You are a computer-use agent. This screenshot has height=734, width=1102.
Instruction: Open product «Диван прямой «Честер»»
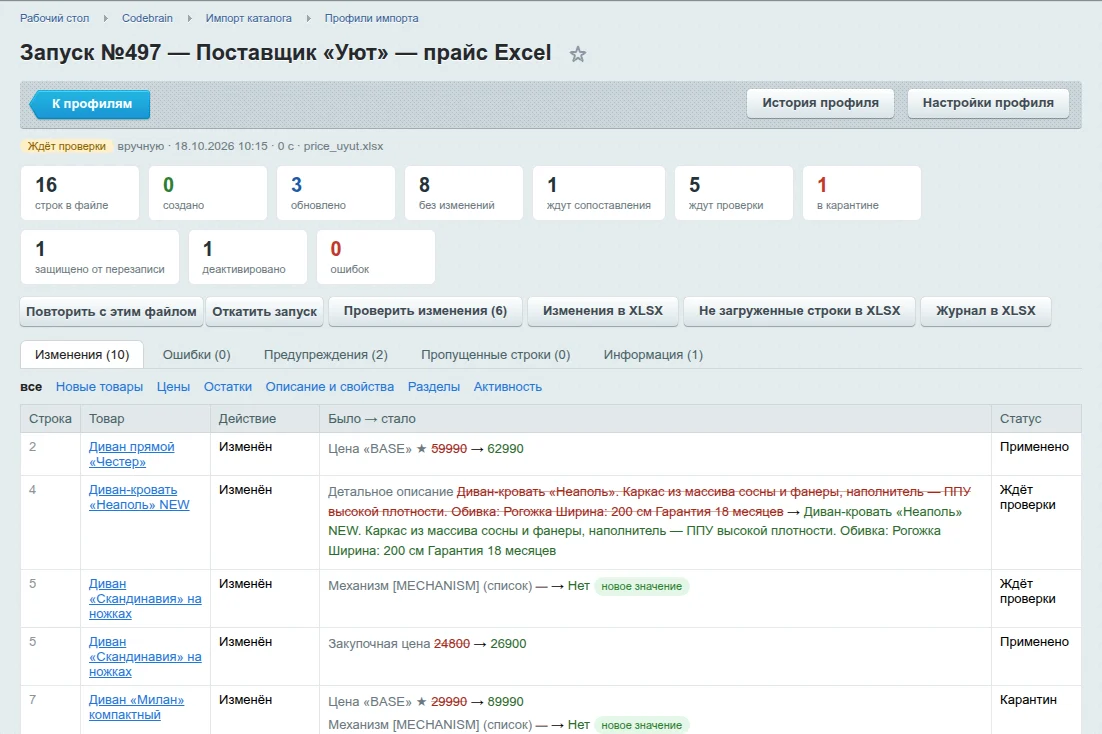(x=131, y=454)
